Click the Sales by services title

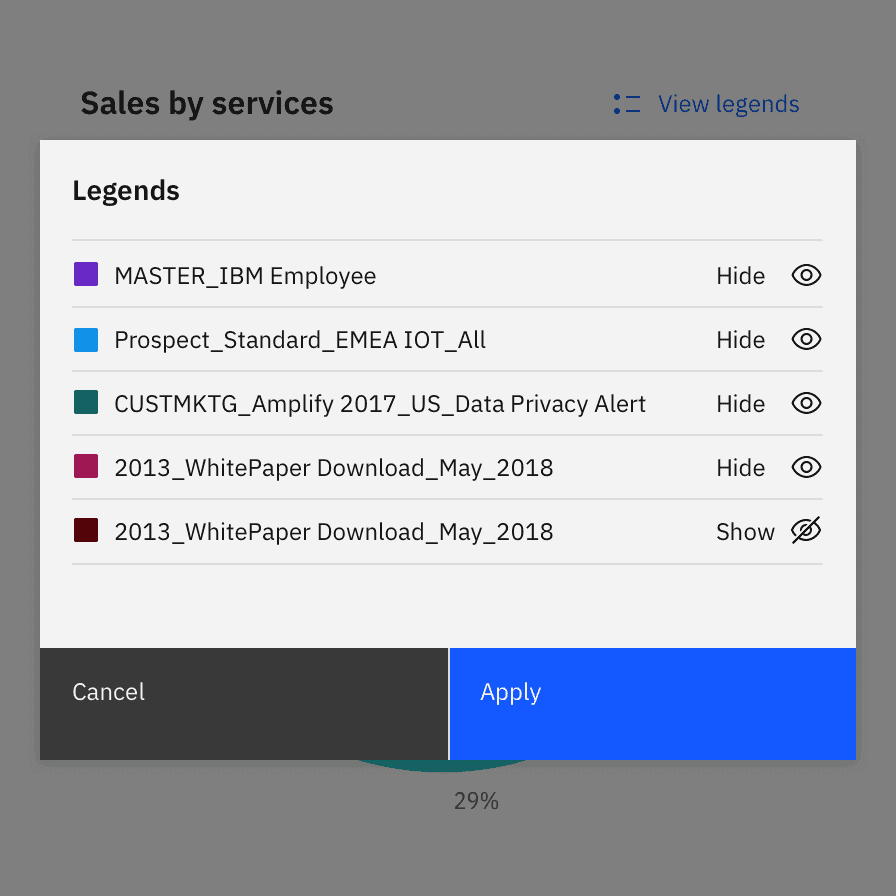[x=207, y=103]
